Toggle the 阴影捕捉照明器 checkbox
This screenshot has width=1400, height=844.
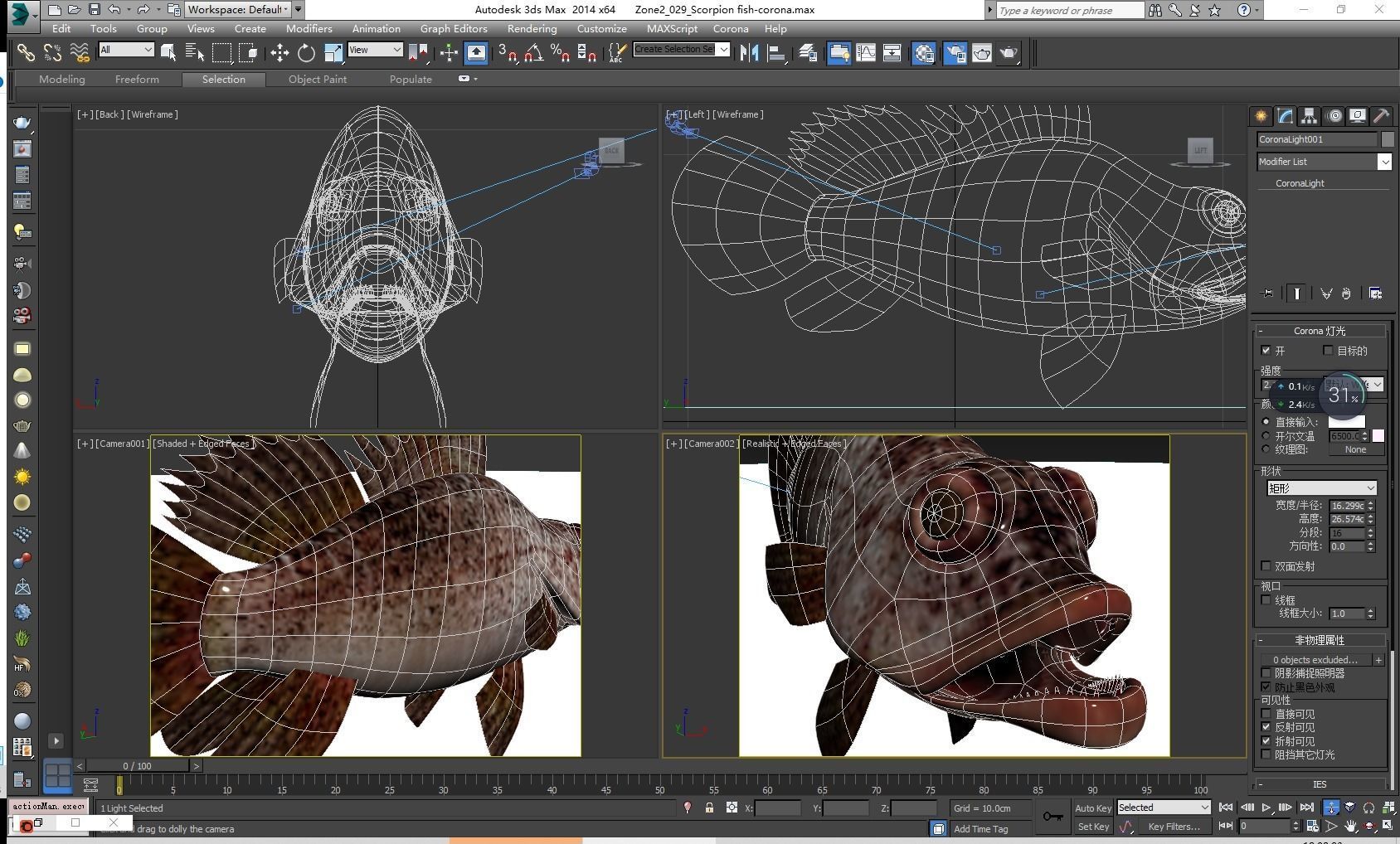tap(1266, 673)
